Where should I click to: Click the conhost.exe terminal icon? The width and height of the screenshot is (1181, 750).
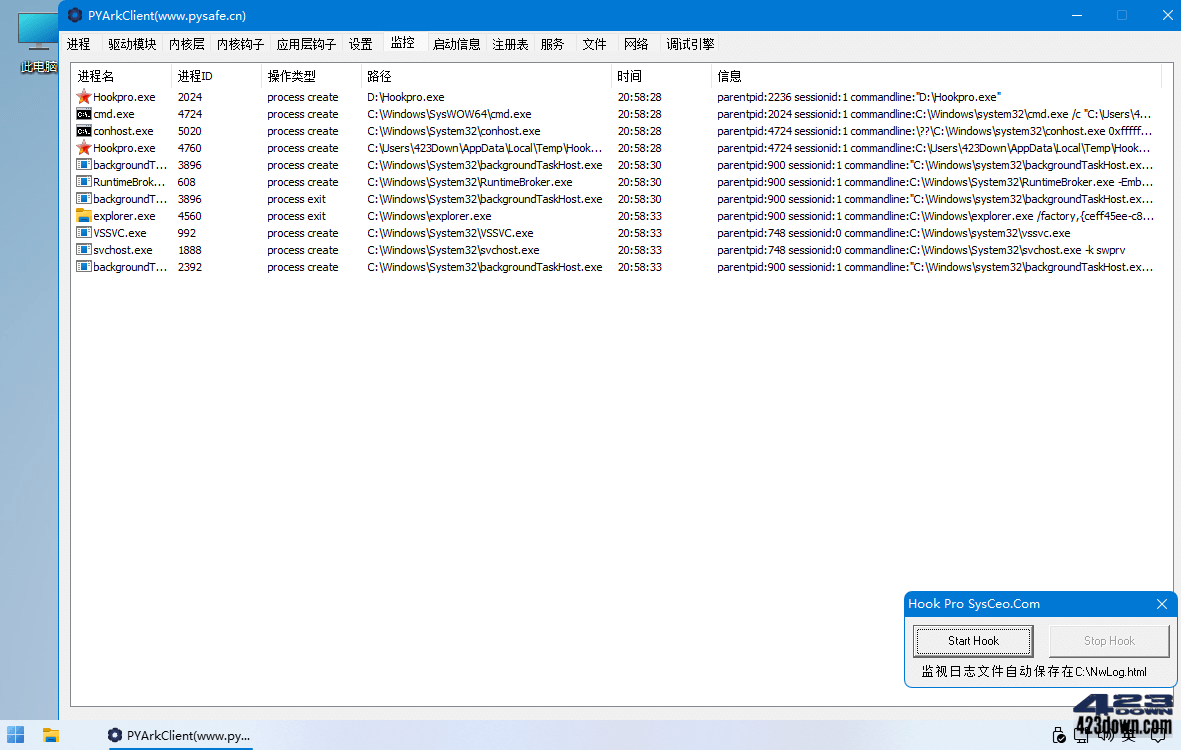point(84,131)
